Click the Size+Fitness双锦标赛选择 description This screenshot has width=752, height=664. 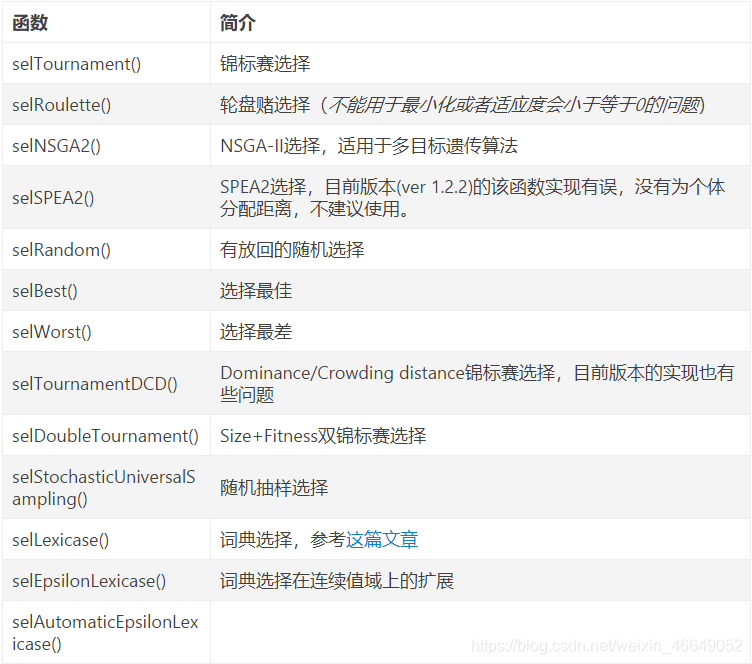tap(323, 436)
